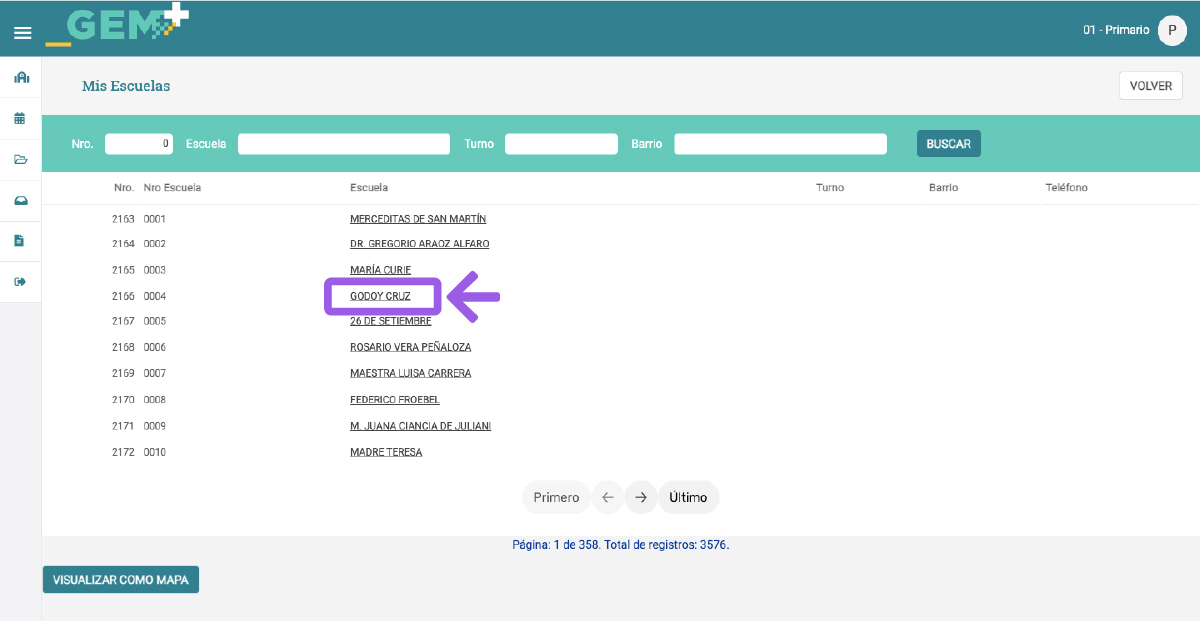Open the document sidebar icon
Image resolution: width=1201 pixels, height=621 pixels.
[x=19, y=241]
